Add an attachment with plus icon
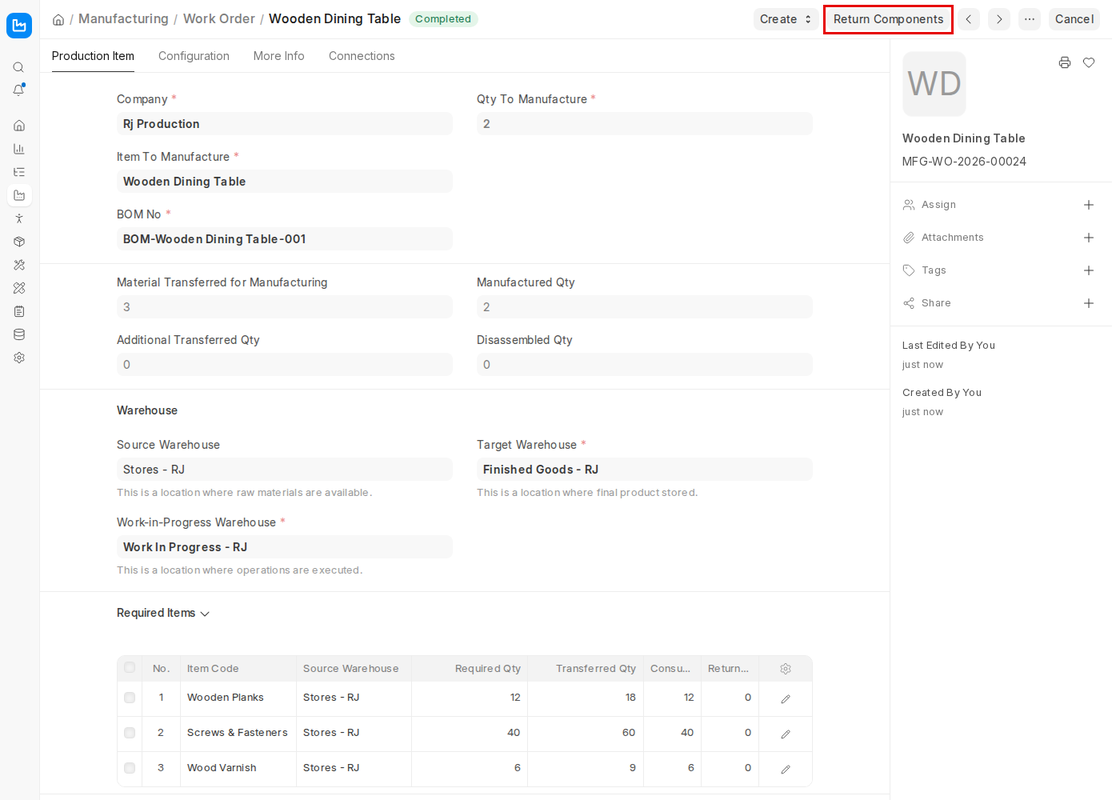 [1089, 238]
